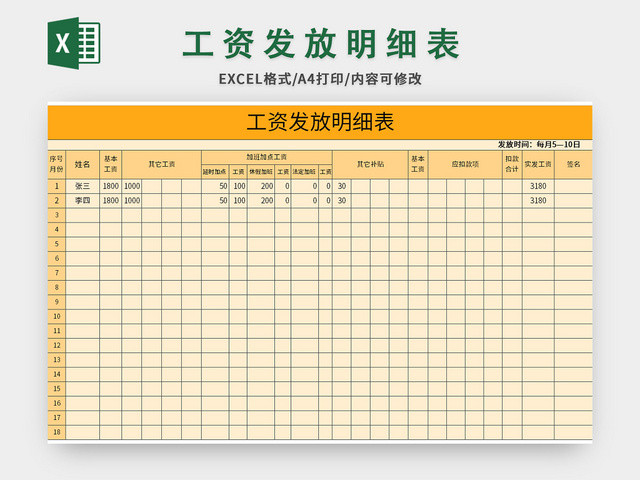
Task: Click the 100 value in 李四's row
Action: click(238, 200)
